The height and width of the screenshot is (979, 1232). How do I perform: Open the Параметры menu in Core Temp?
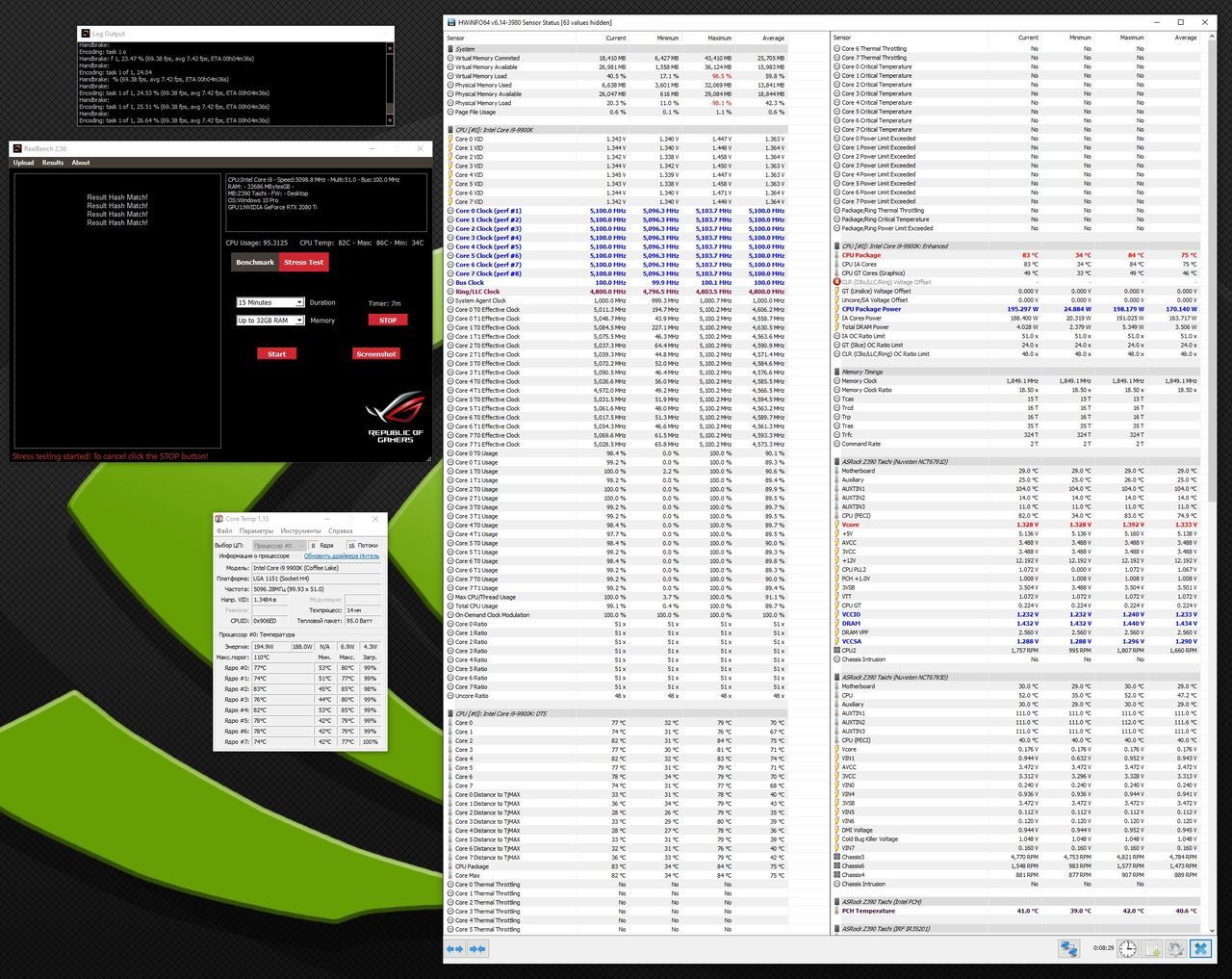point(256,530)
